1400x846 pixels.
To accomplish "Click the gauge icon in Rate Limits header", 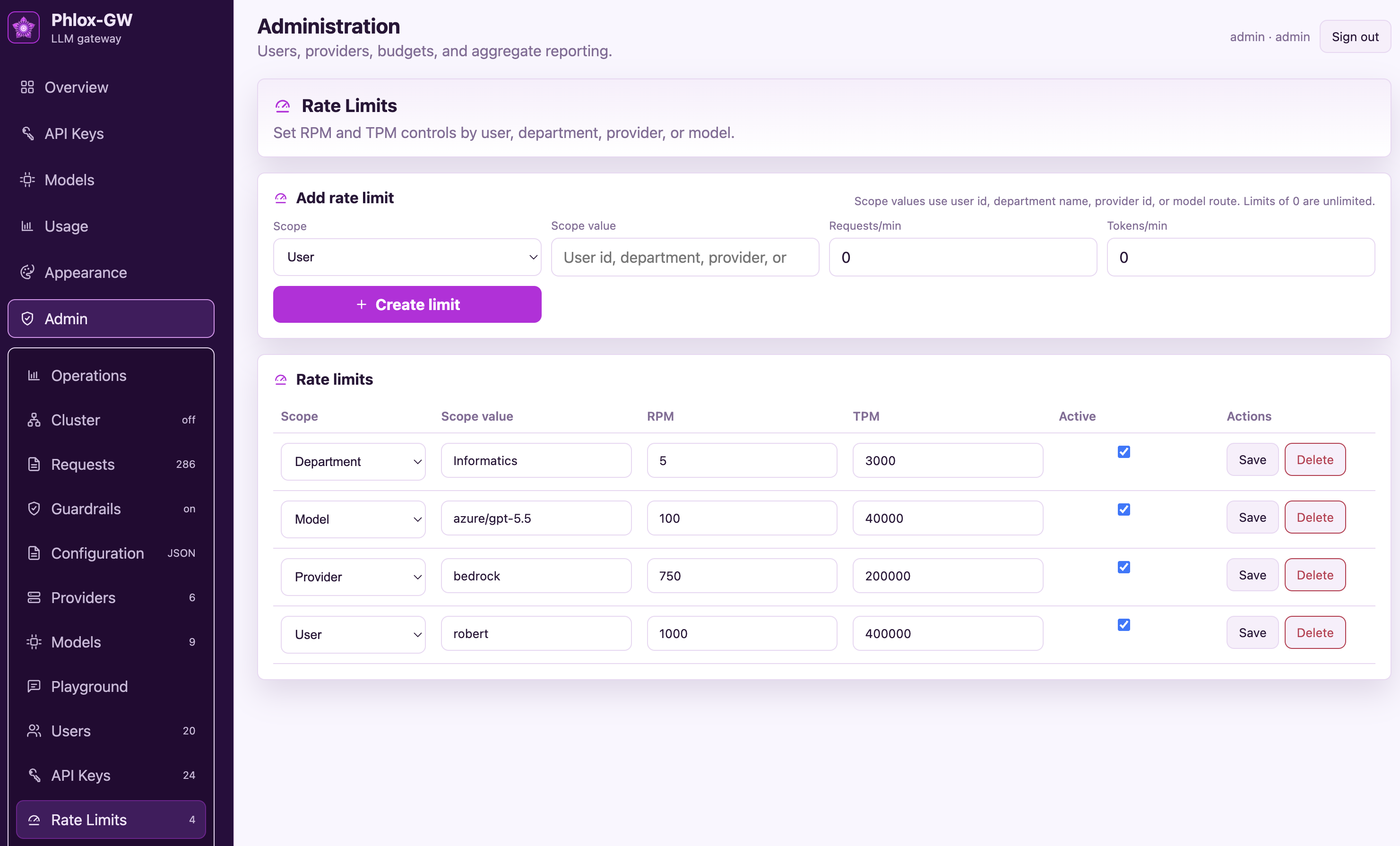I will pyautogui.click(x=282, y=106).
